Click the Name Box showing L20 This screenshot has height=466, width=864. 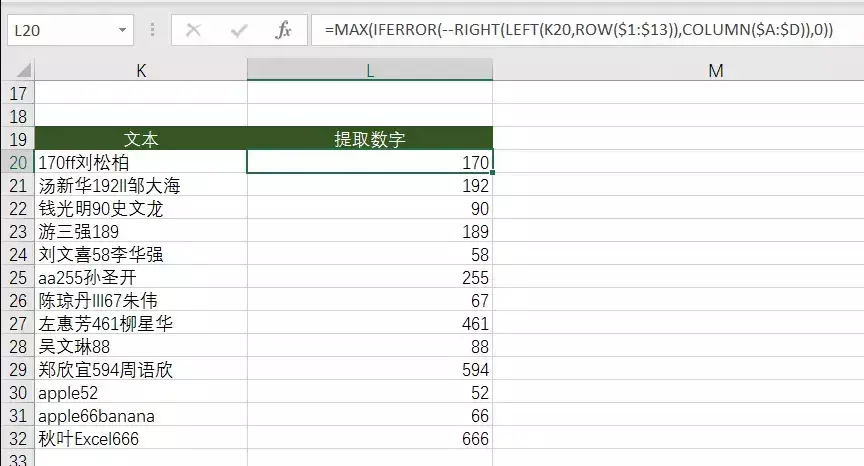[x=60, y=31]
